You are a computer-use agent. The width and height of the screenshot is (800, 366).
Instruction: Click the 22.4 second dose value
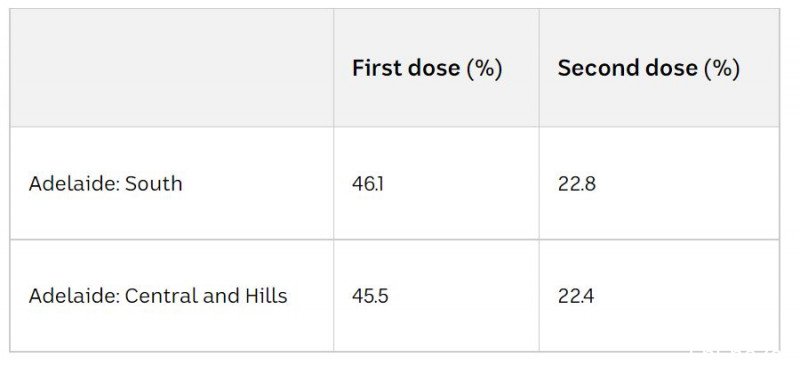tap(576, 296)
